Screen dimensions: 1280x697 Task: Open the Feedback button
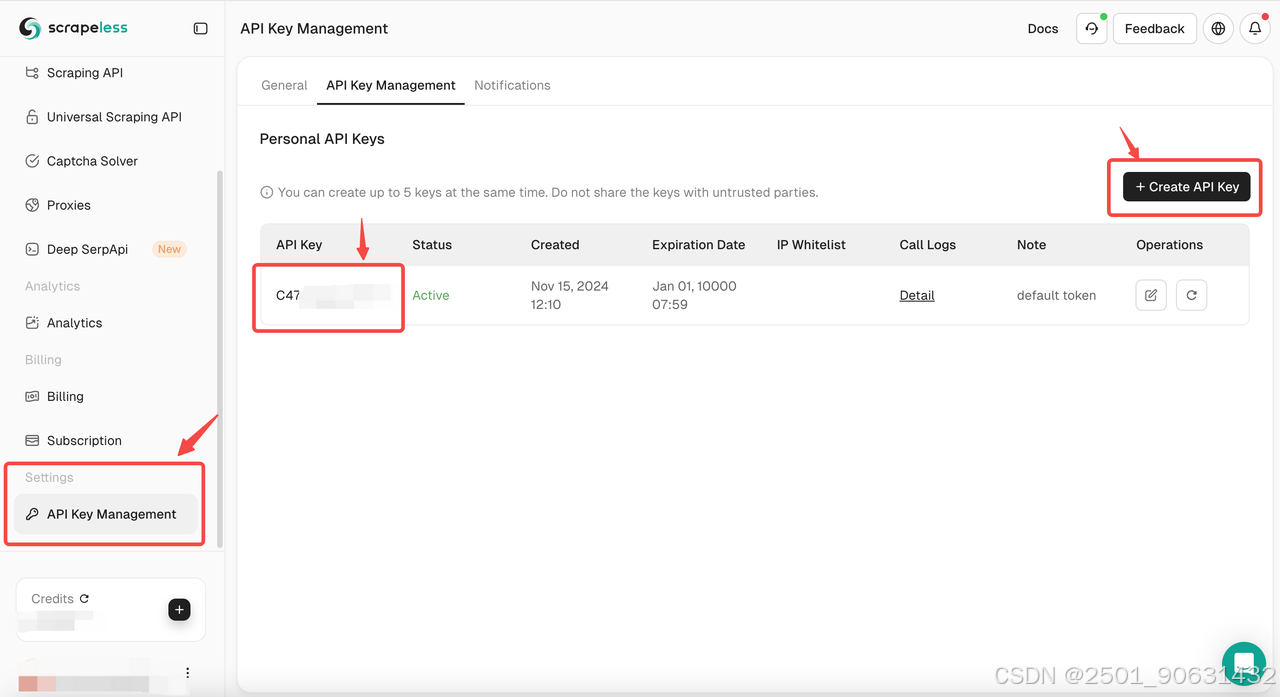1154,29
